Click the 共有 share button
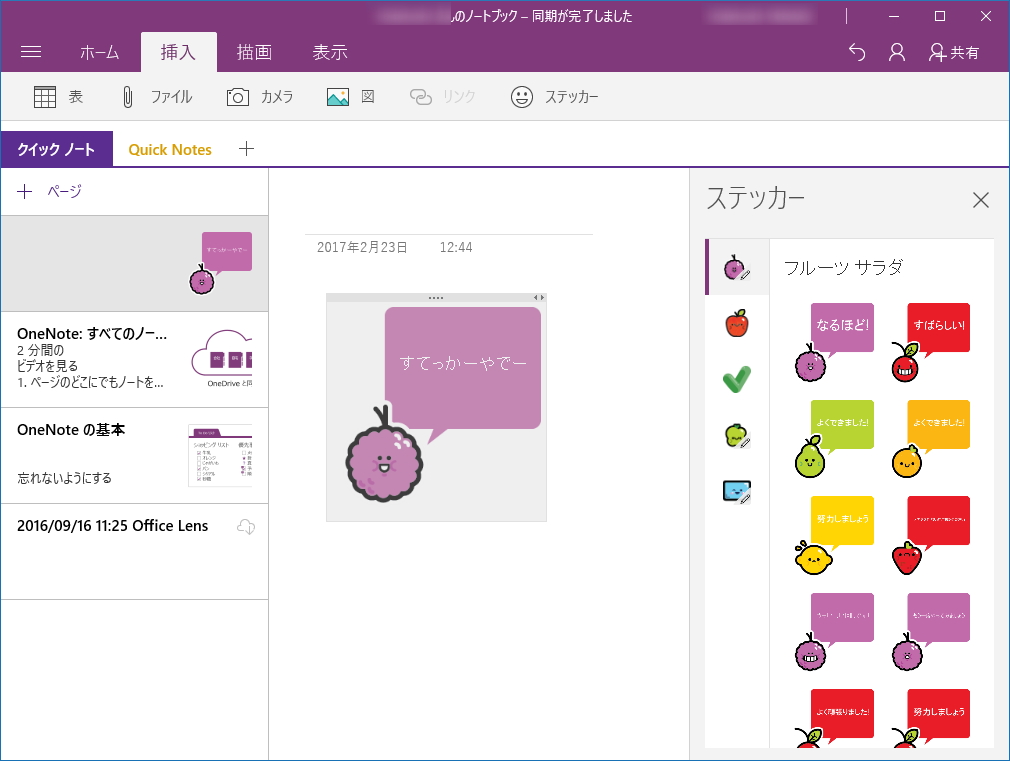 click(x=954, y=52)
